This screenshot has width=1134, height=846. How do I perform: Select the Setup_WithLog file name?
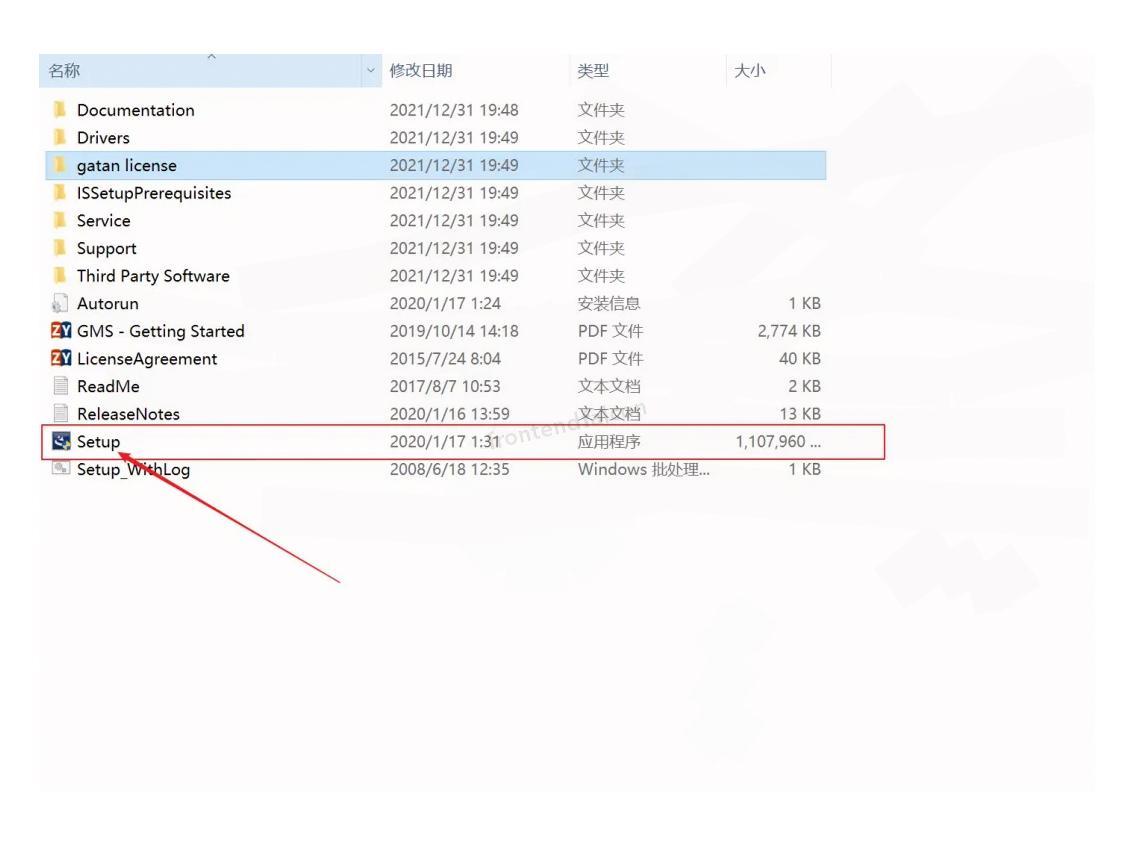pyautogui.click(x=133, y=469)
